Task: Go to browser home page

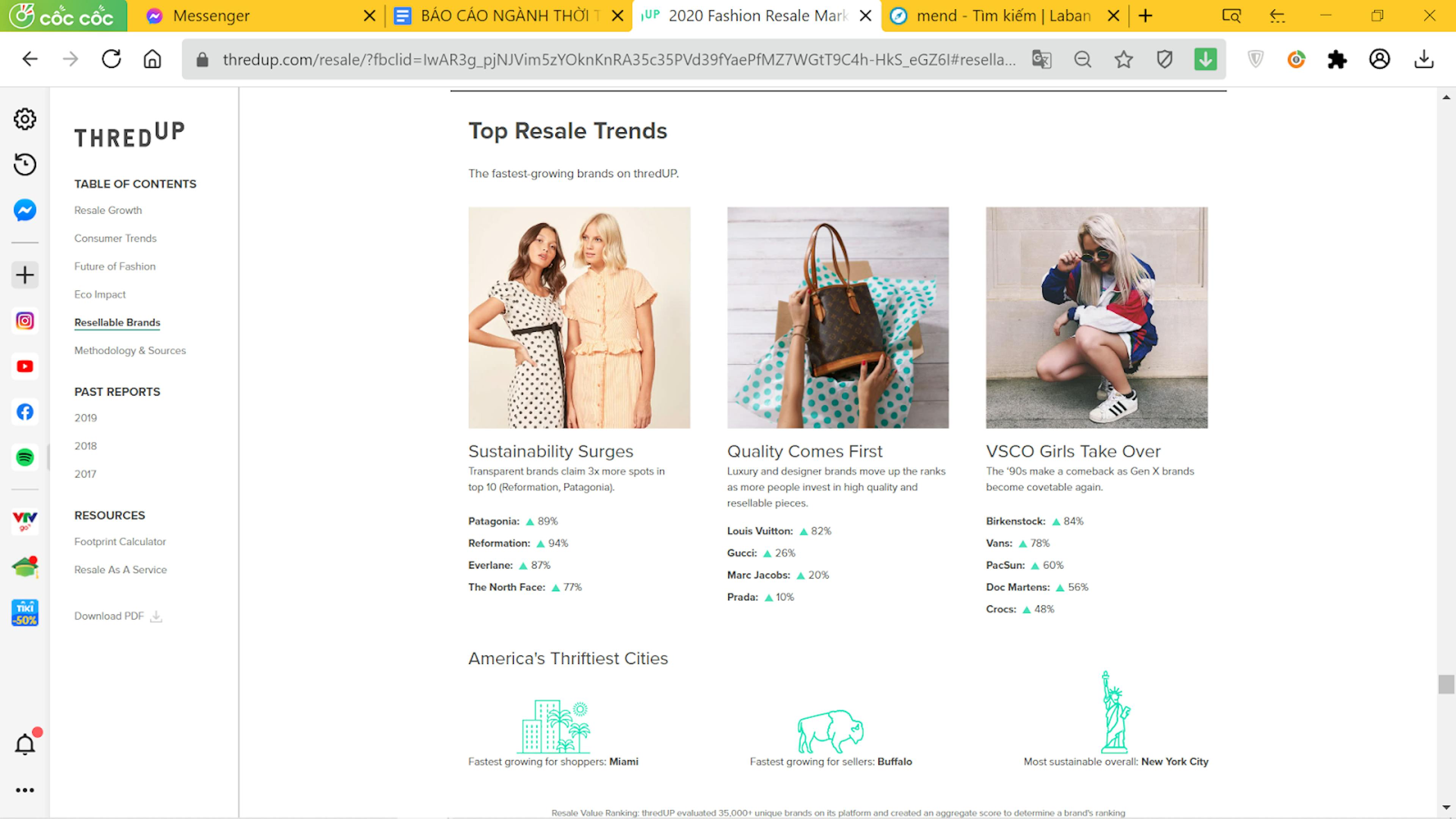Action: (152, 59)
